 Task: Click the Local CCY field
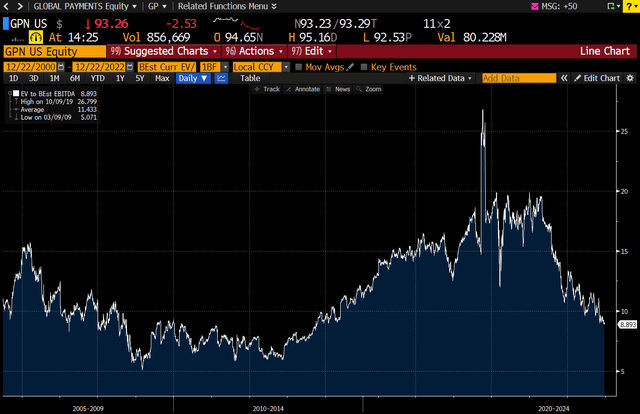257,67
